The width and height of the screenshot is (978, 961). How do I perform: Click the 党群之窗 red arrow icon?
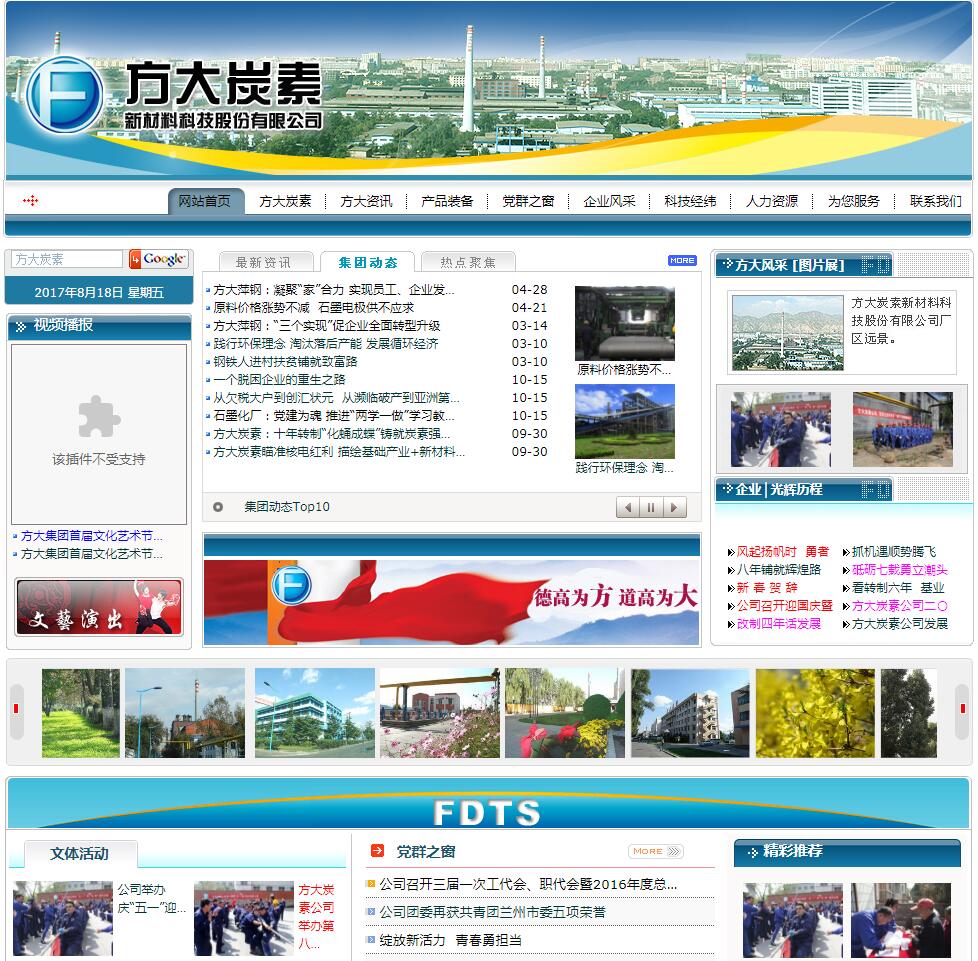[x=377, y=851]
